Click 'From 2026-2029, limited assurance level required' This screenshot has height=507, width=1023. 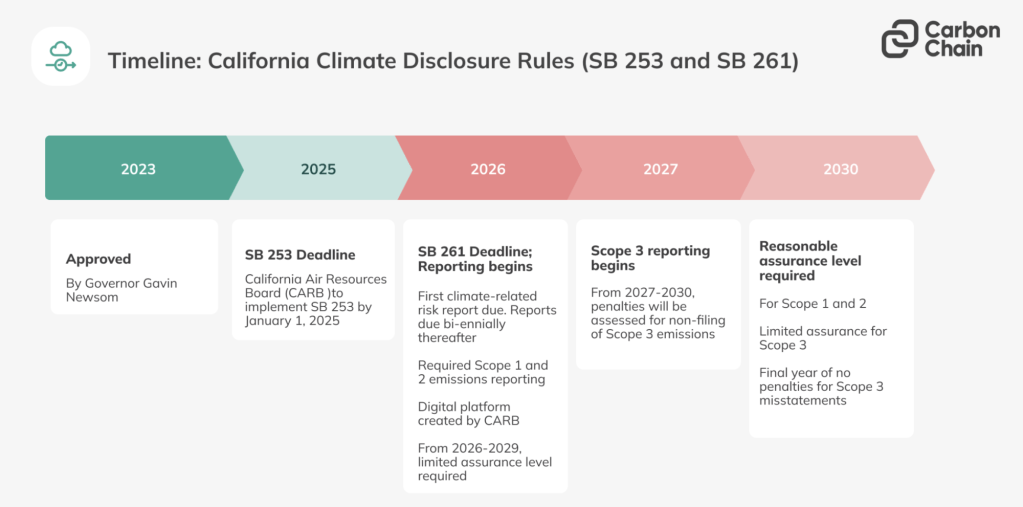coord(485,462)
